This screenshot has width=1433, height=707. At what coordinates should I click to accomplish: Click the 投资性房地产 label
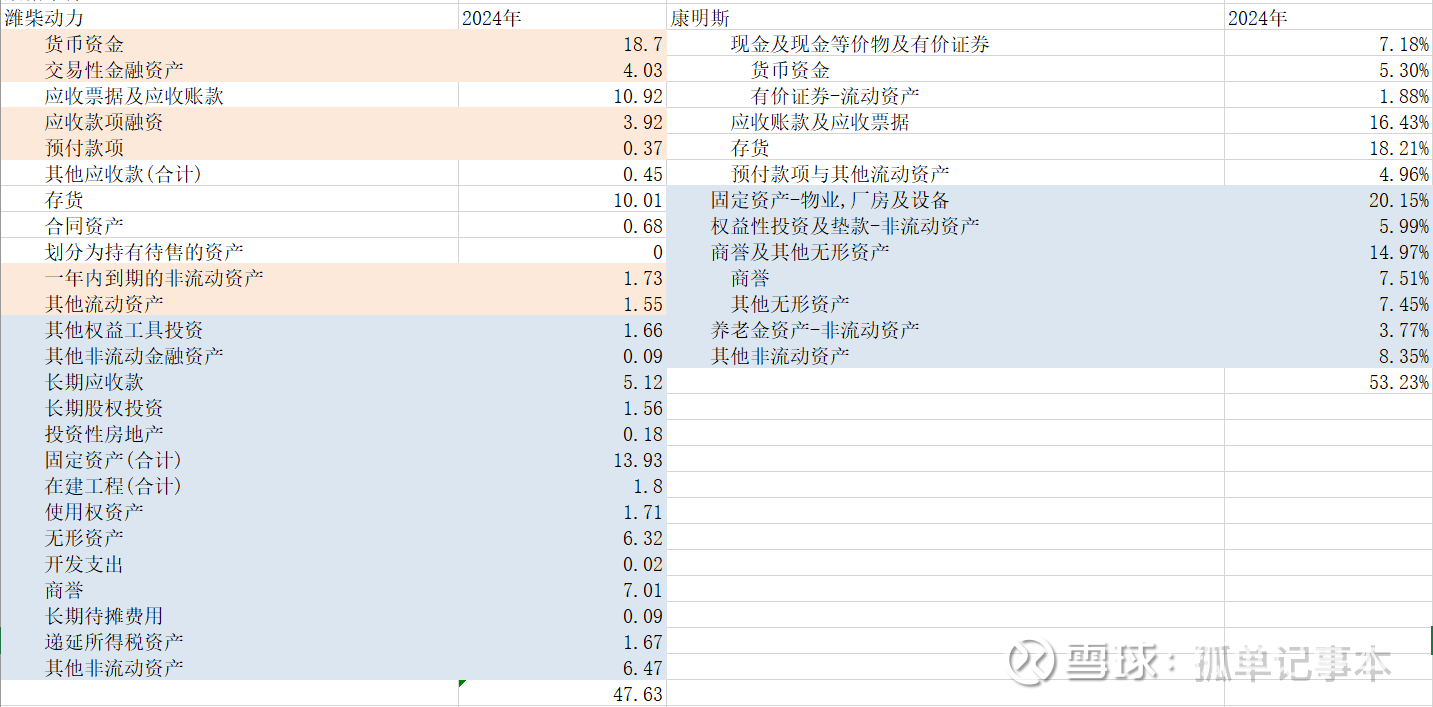coord(105,434)
